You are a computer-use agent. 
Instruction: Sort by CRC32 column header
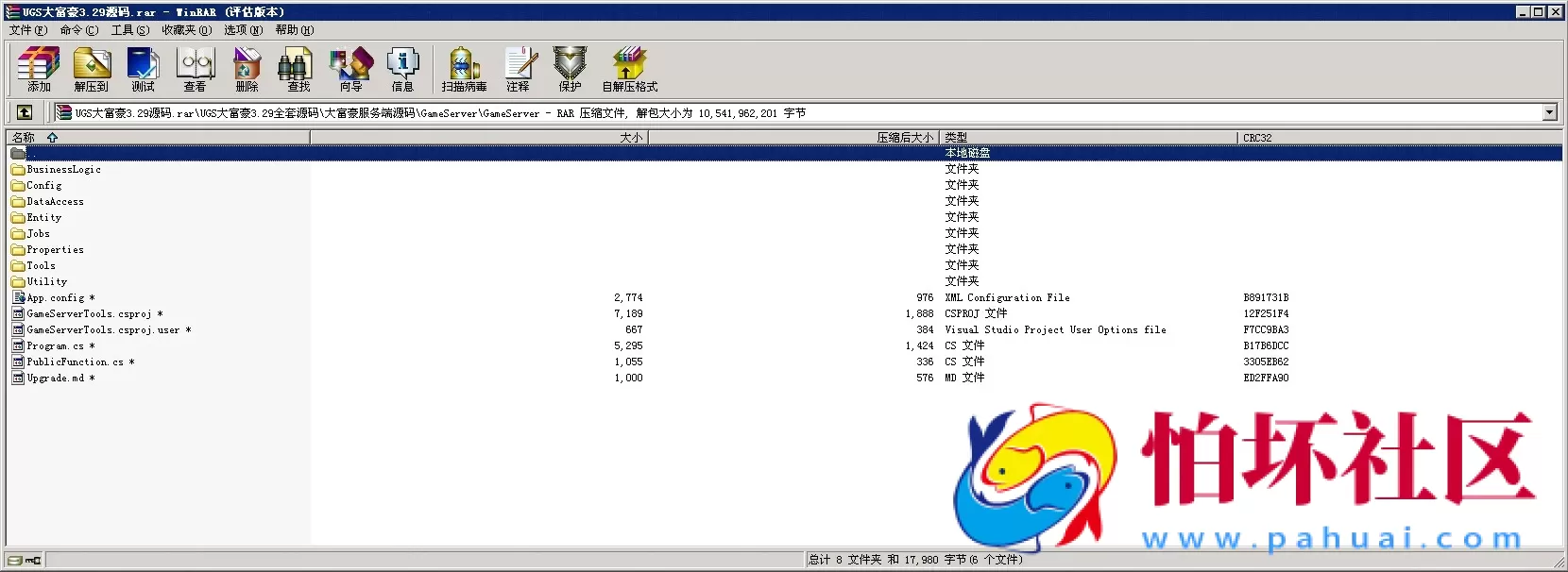tap(1399, 138)
